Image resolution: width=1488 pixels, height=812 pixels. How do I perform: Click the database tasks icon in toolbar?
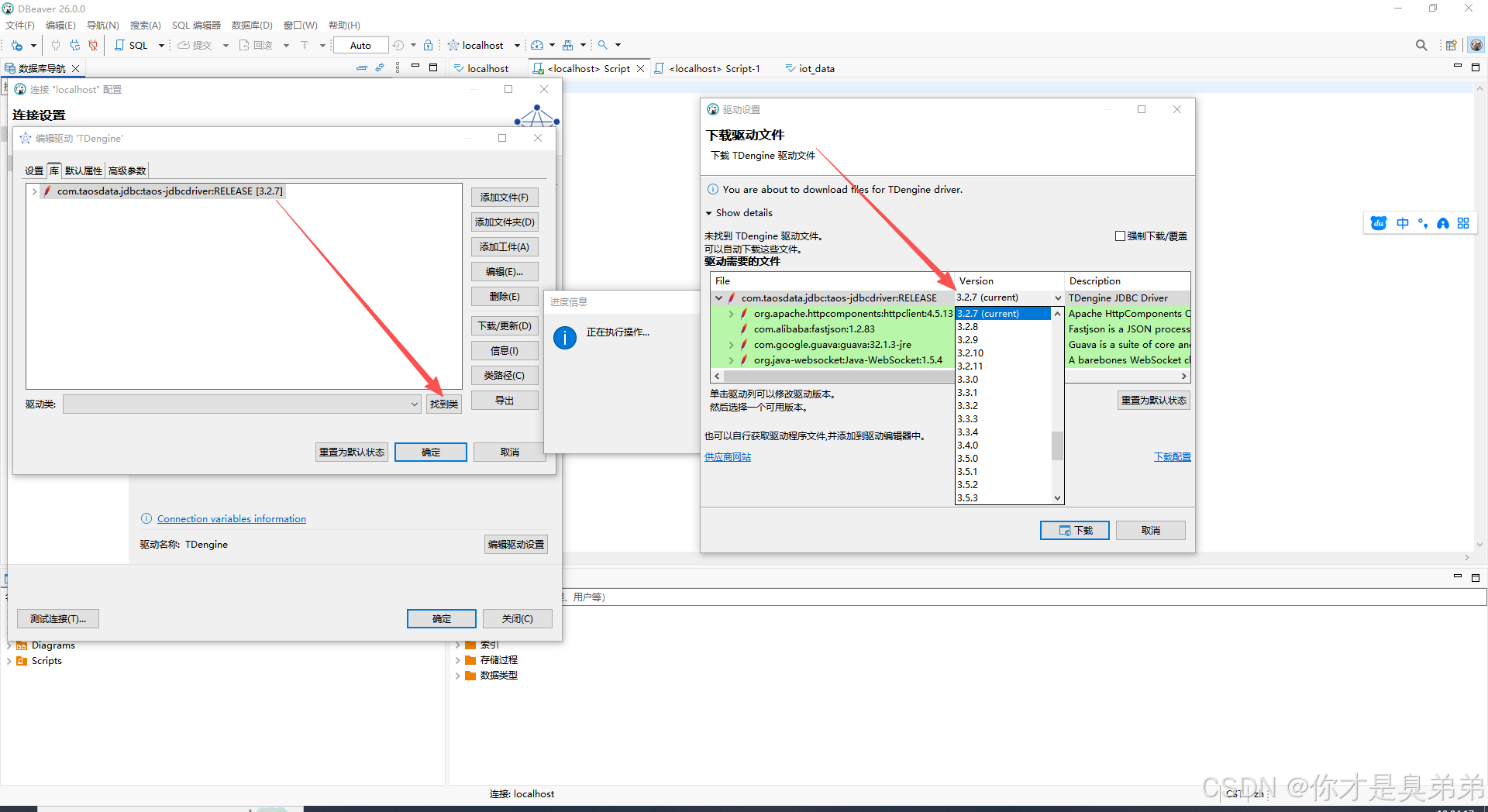pos(568,46)
